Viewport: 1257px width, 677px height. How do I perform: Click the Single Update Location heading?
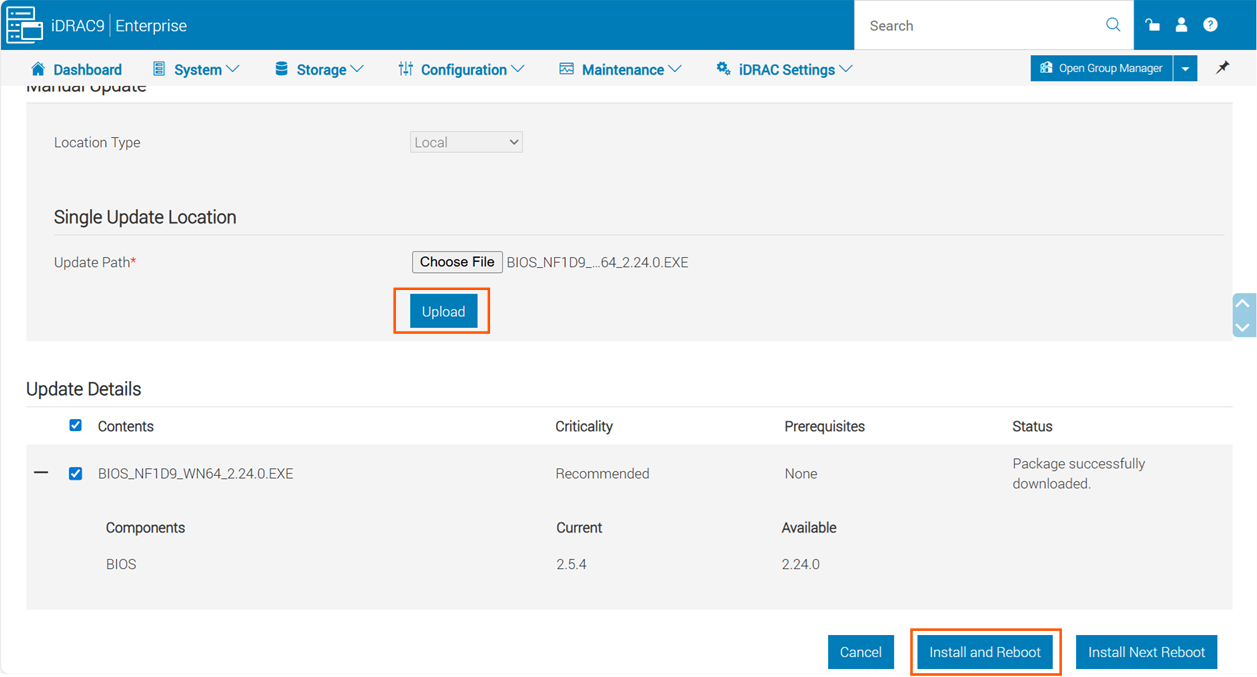[x=145, y=217]
